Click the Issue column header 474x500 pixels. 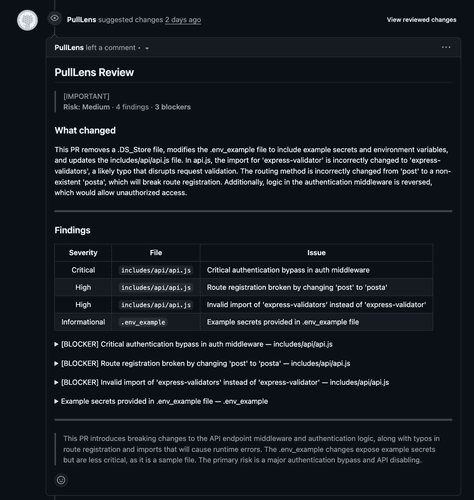pyautogui.click(x=316, y=253)
